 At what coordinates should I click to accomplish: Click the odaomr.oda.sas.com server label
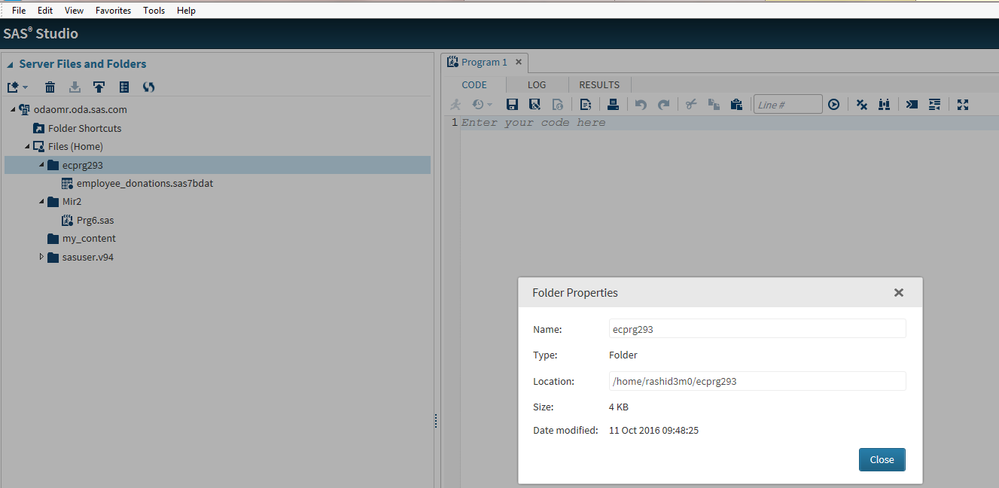point(80,110)
